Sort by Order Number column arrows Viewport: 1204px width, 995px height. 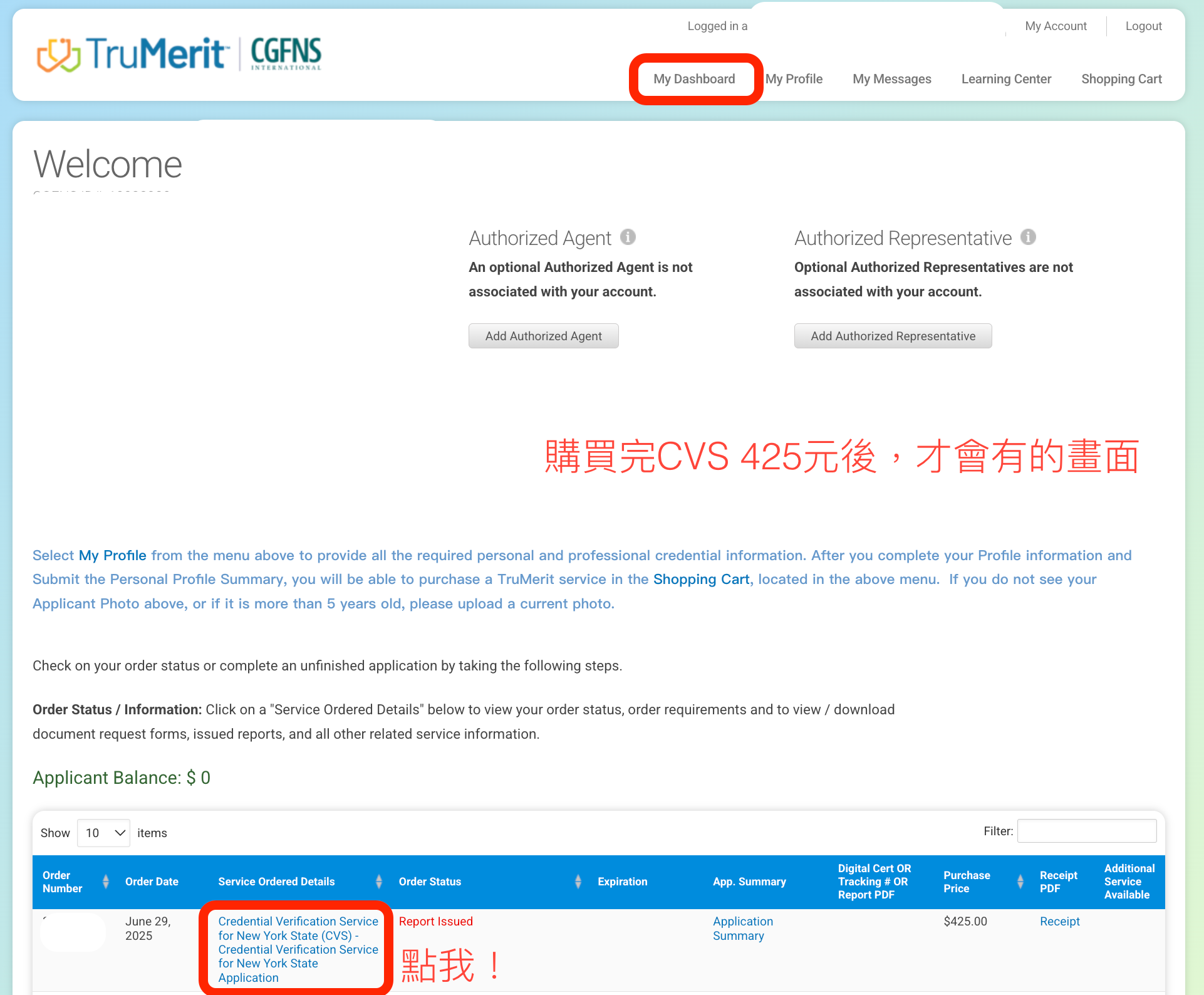point(105,882)
